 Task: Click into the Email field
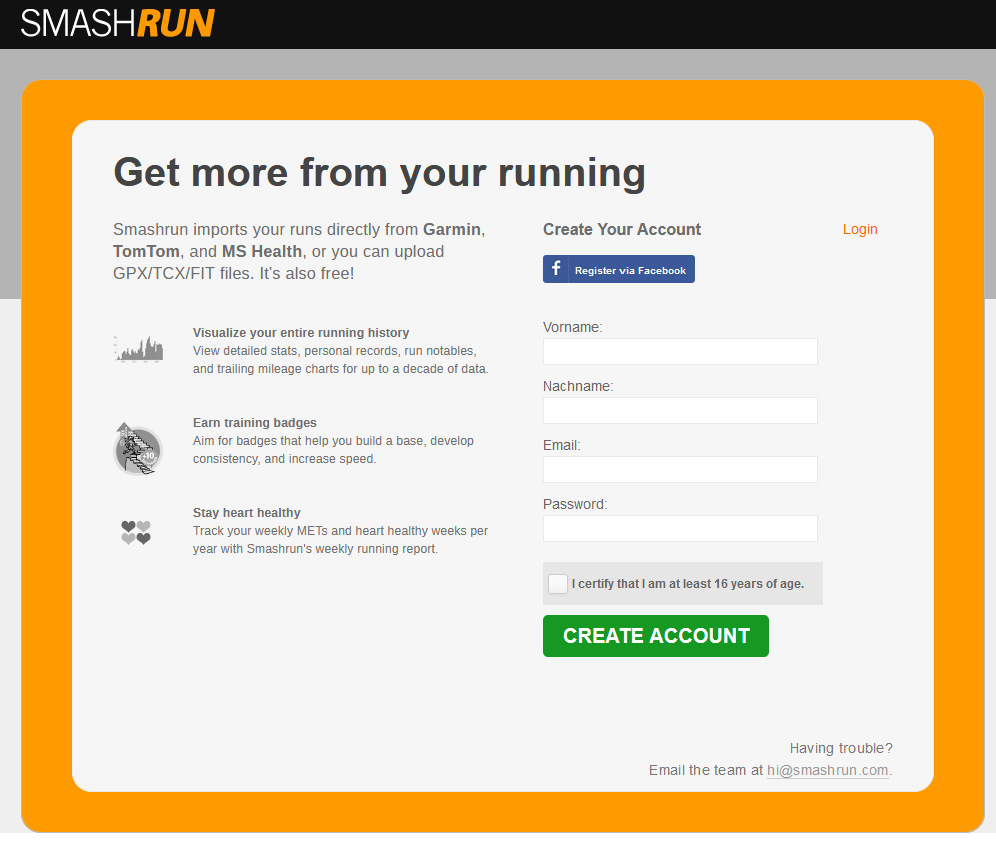680,470
